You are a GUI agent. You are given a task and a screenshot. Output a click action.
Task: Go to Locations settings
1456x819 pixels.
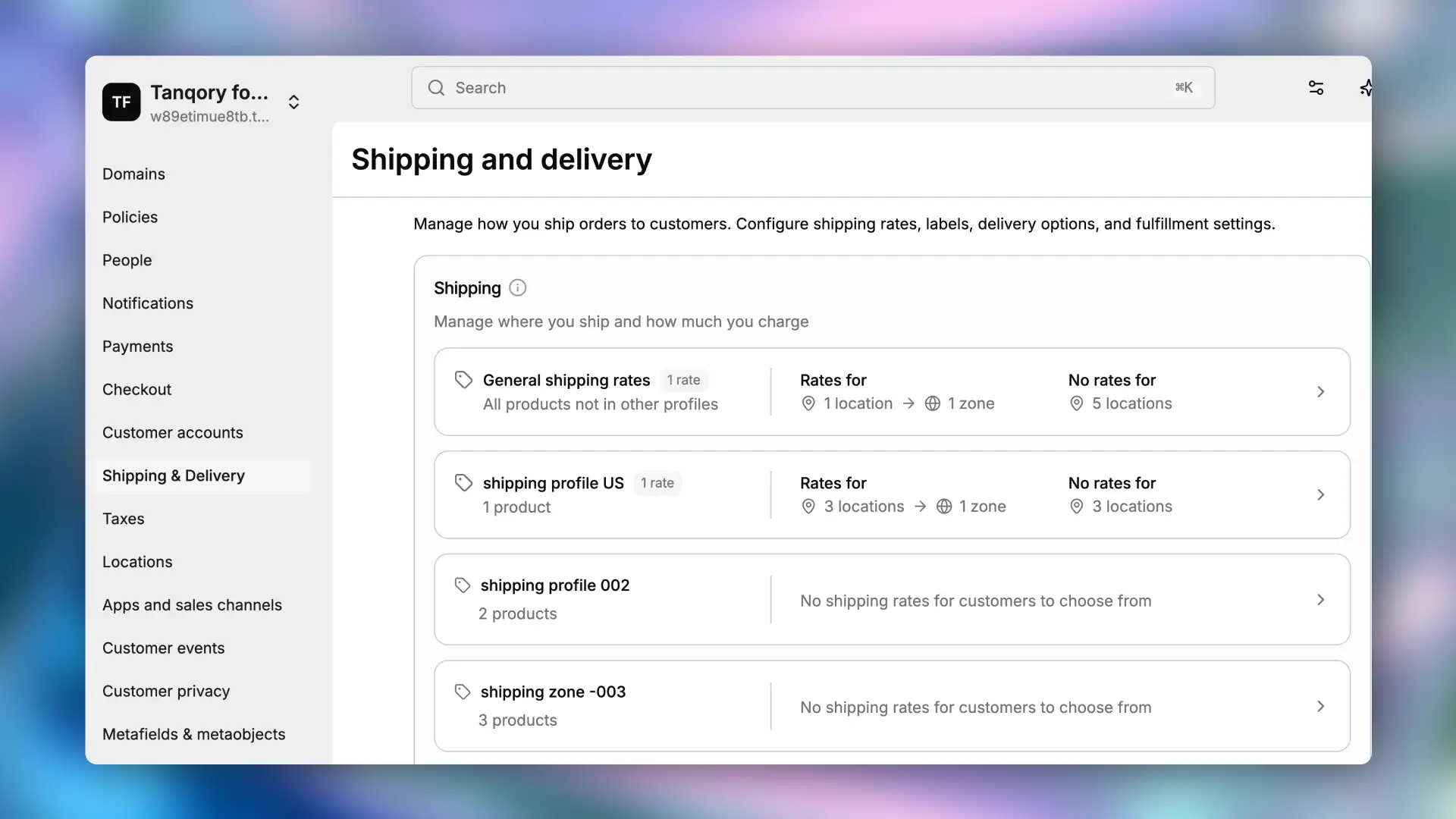click(137, 562)
